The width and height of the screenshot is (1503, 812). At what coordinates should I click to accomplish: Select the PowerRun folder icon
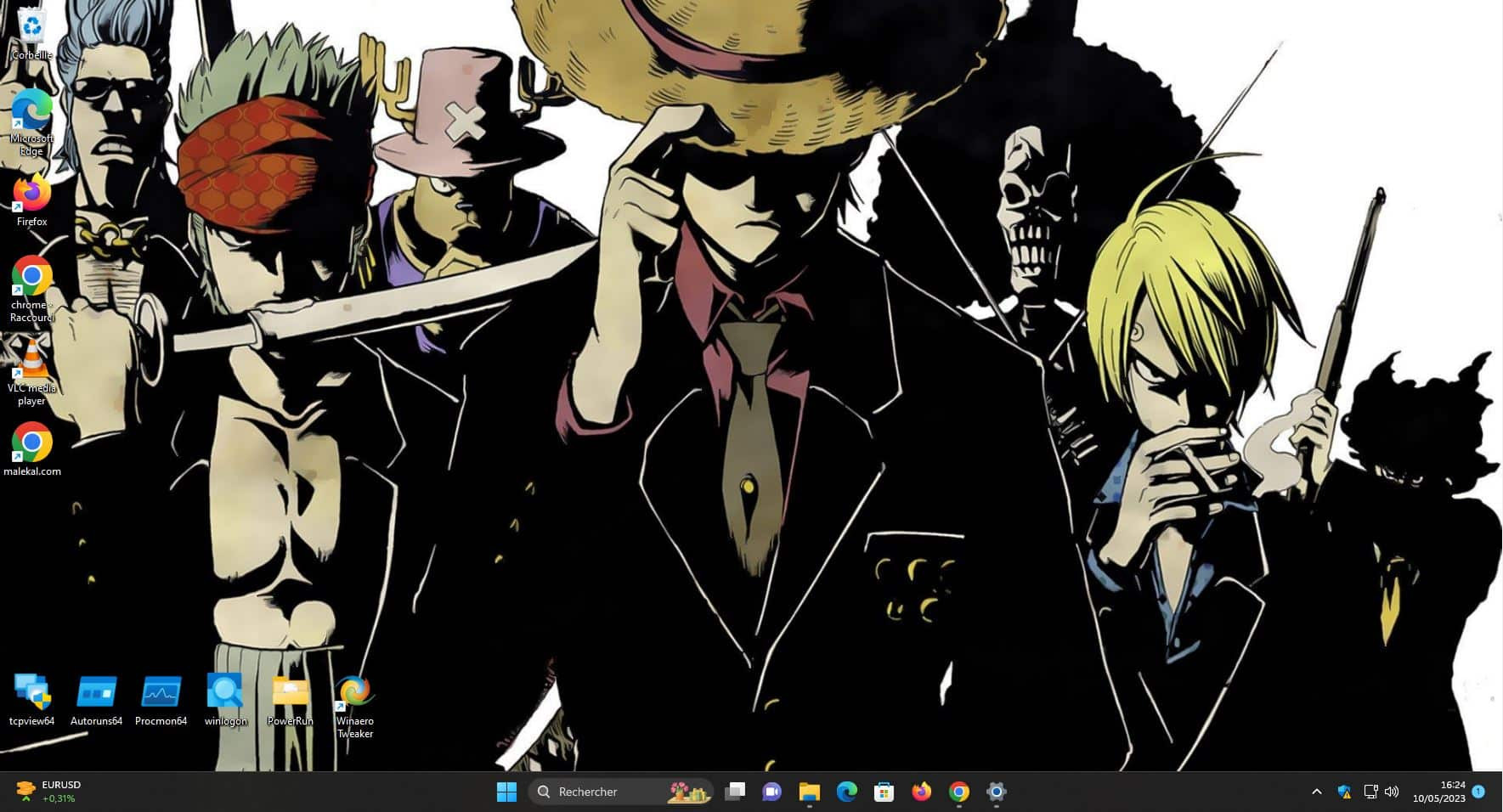(x=290, y=700)
